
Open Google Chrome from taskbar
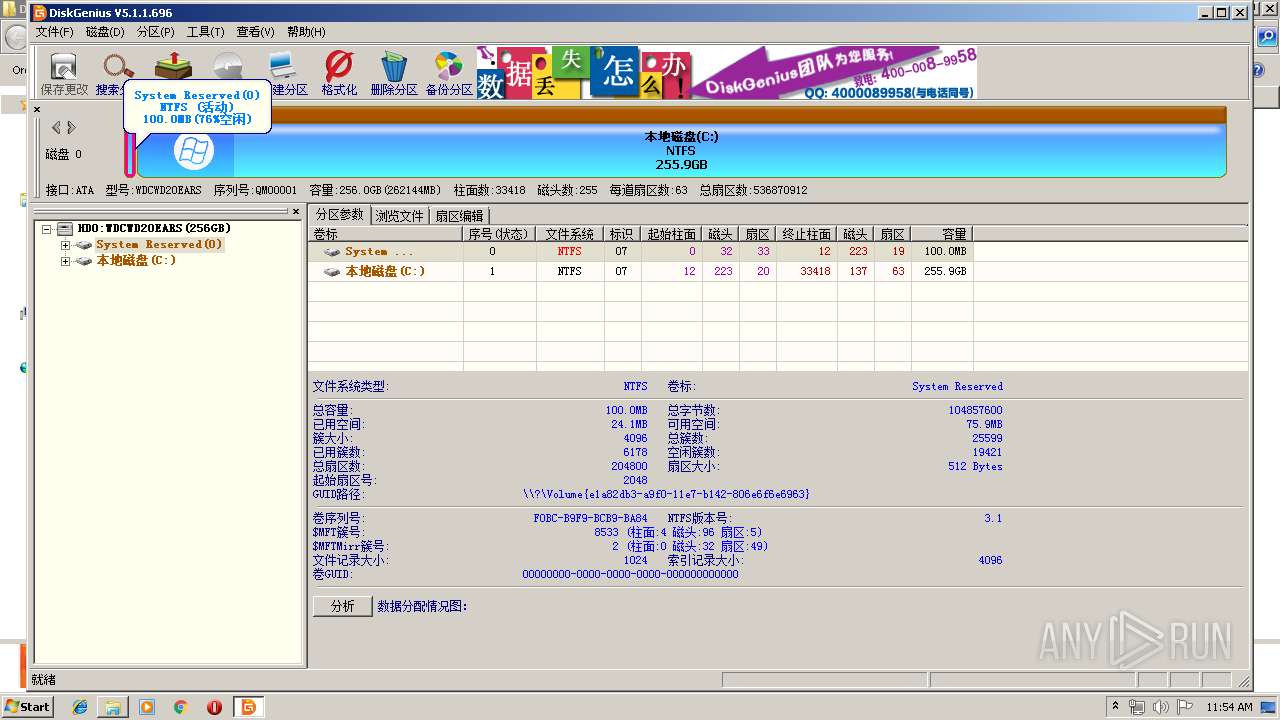180,707
